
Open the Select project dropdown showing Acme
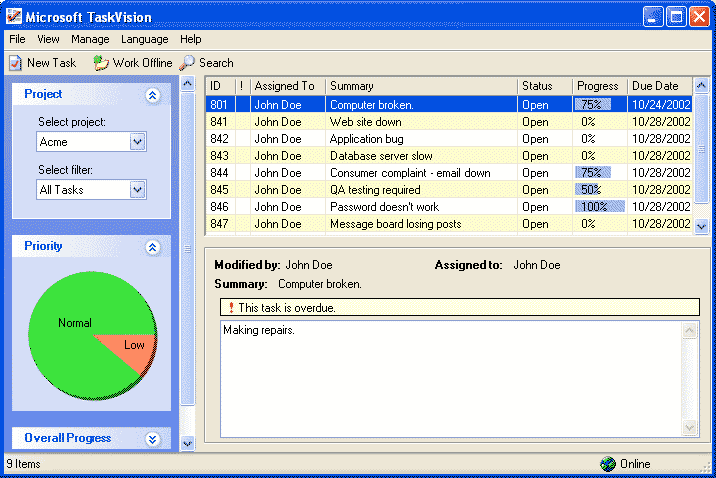tap(137, 142)
